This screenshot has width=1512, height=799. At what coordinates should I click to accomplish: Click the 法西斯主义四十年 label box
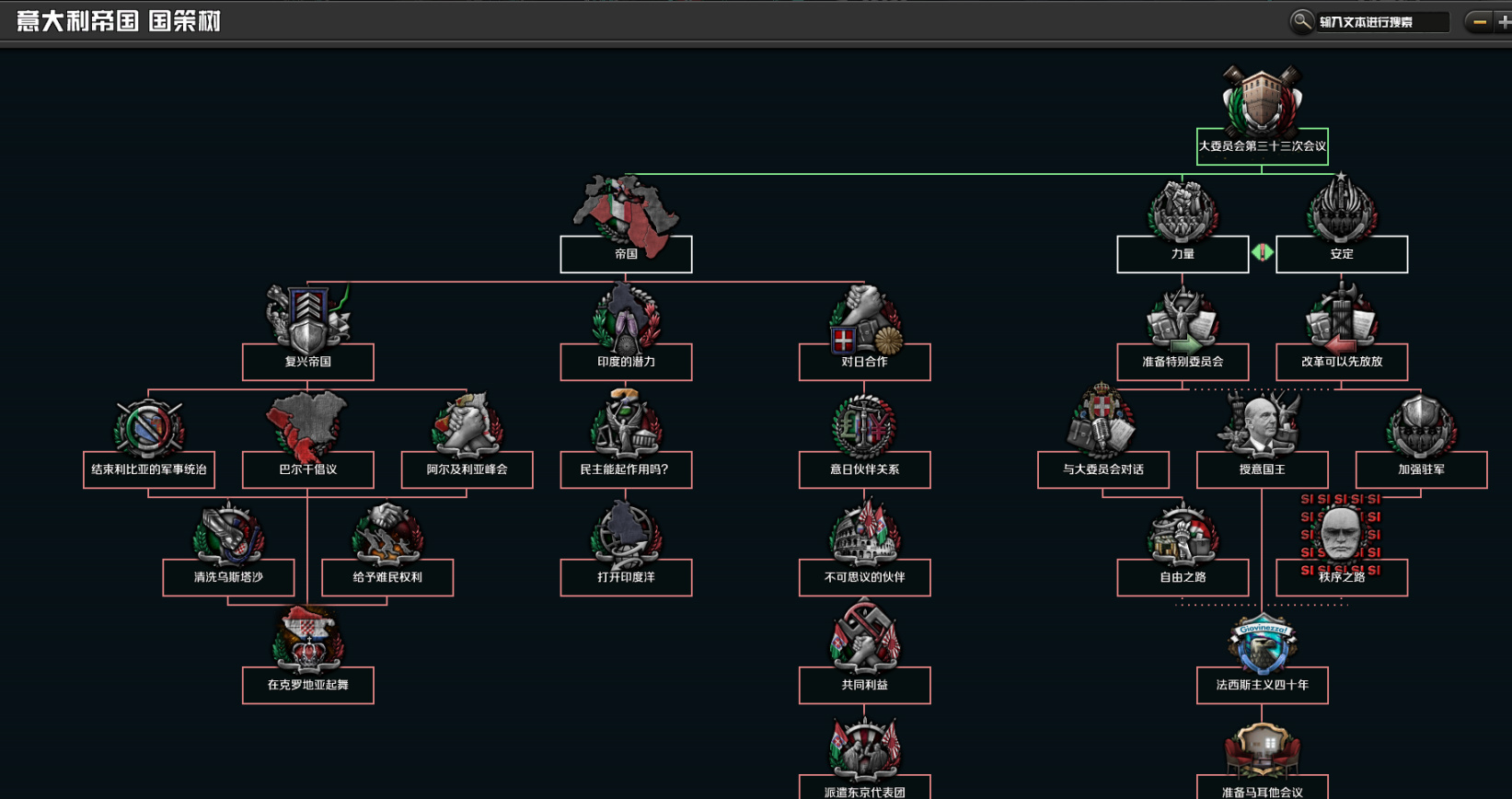(1262, 685)
